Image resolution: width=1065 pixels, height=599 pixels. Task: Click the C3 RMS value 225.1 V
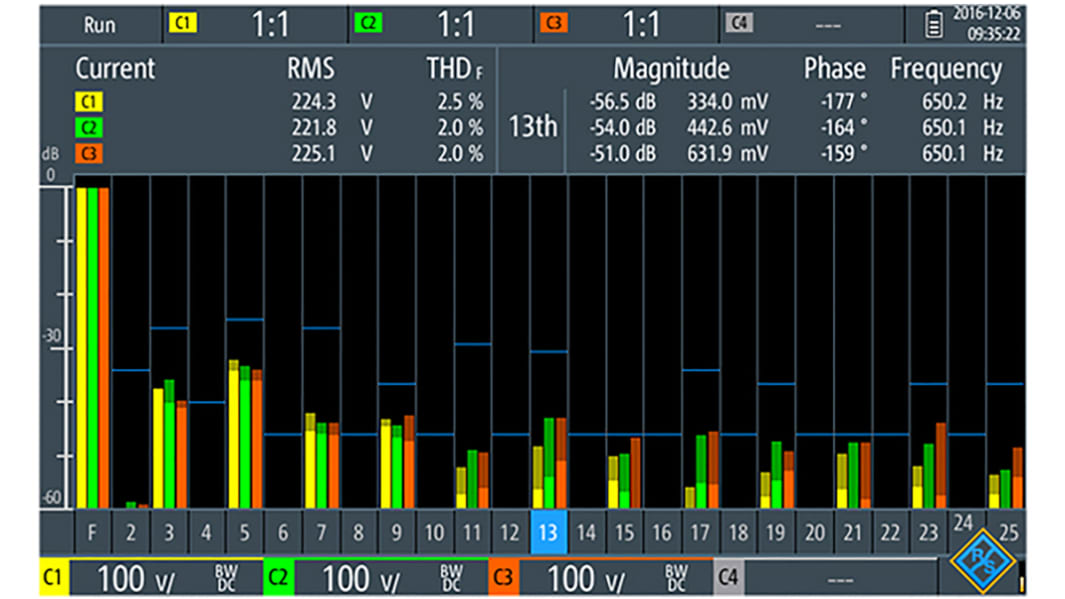[332, 153]
